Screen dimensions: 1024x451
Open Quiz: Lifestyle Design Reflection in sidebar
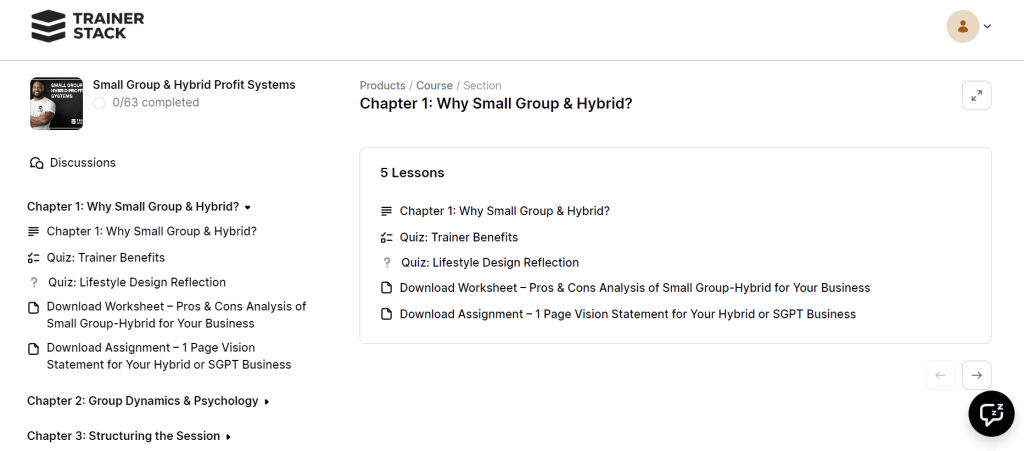point(137,282)
